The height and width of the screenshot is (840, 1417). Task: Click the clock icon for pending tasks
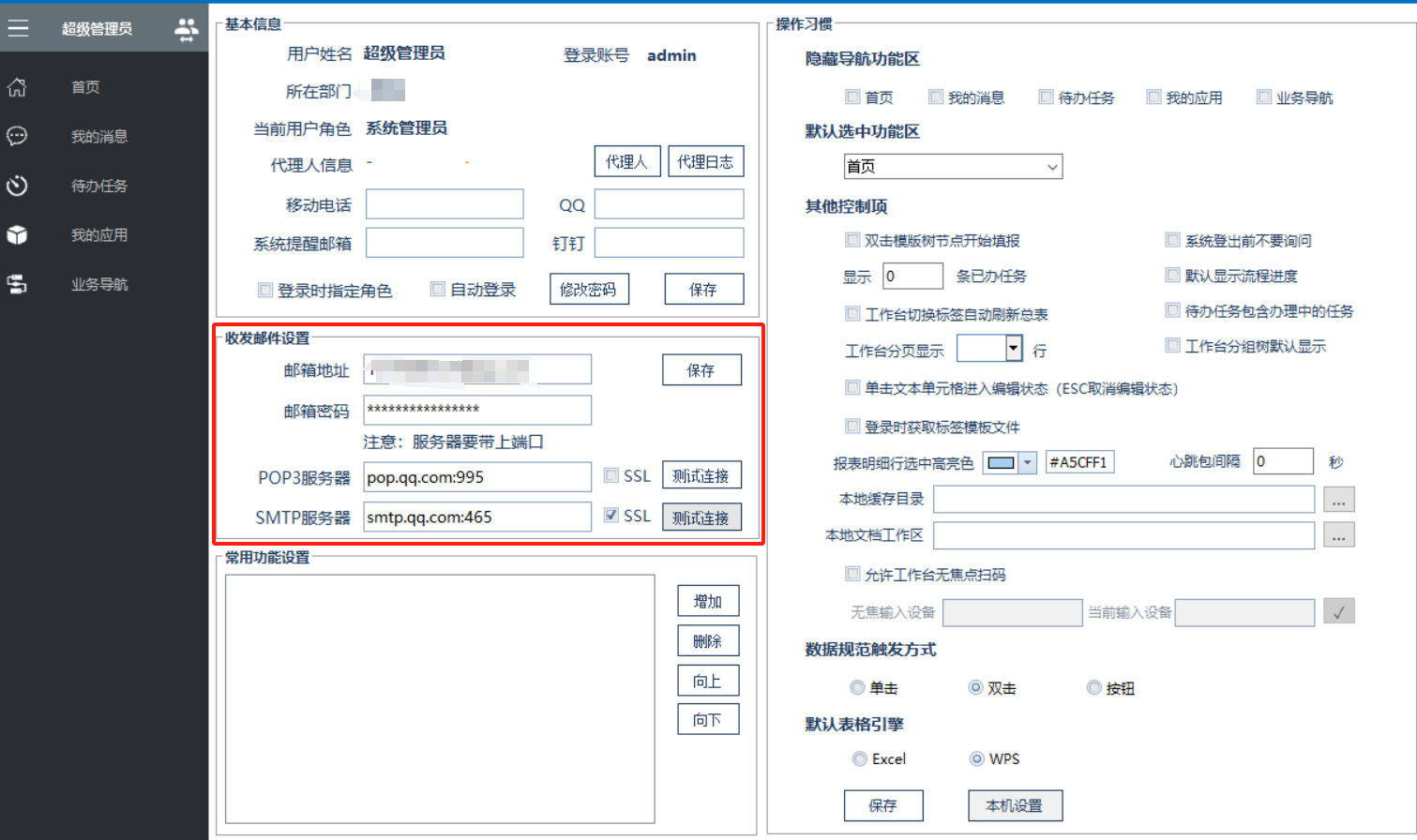17,186
